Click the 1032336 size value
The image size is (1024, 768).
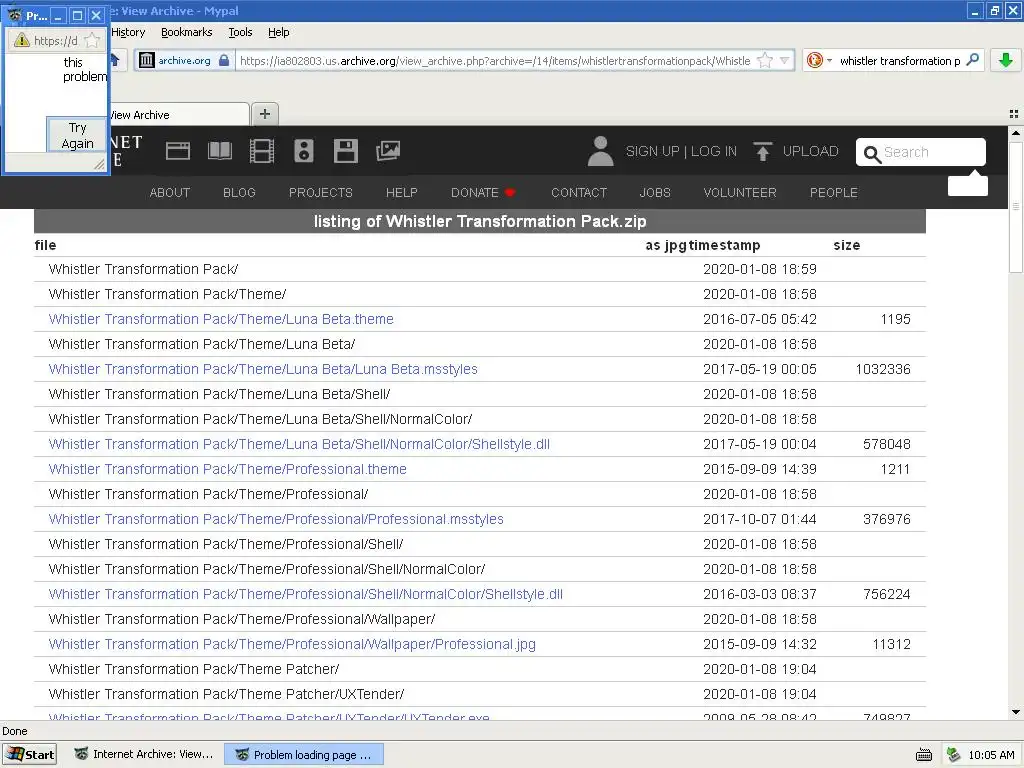pos(883,369)
